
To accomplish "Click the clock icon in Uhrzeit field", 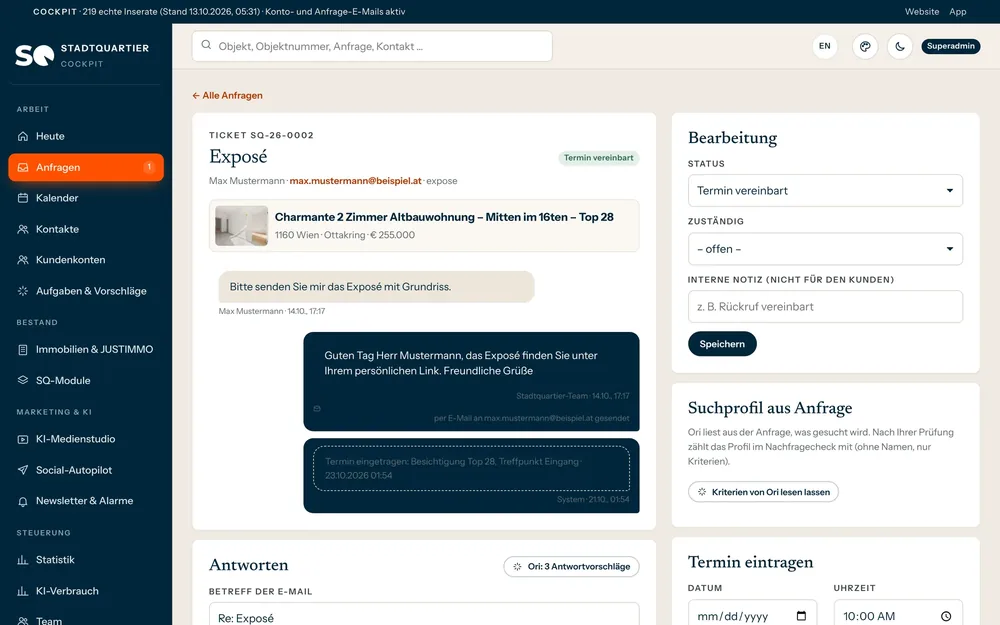I will point(946,616).
